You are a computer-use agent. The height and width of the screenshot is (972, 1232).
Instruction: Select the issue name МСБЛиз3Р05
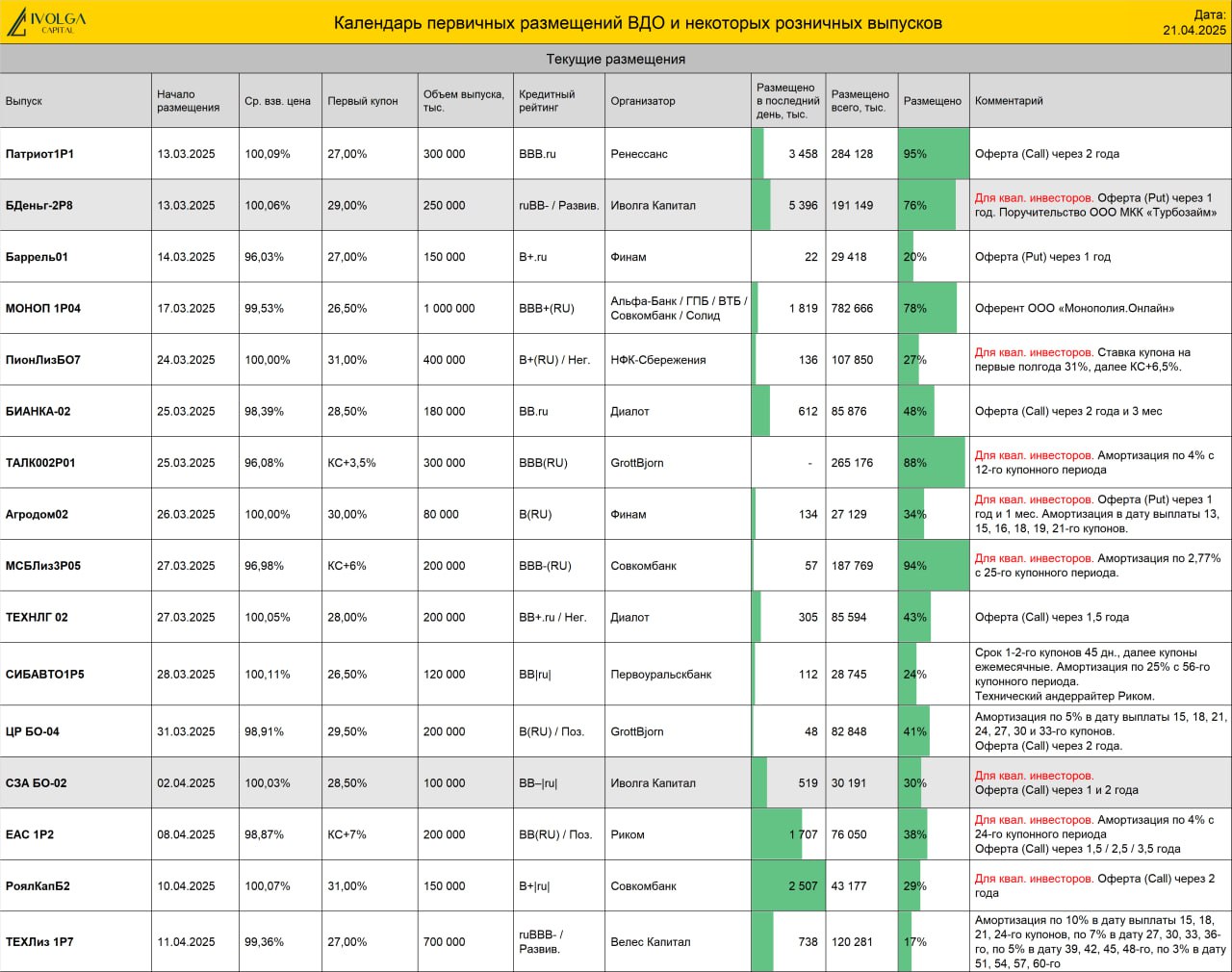point(43,566)
